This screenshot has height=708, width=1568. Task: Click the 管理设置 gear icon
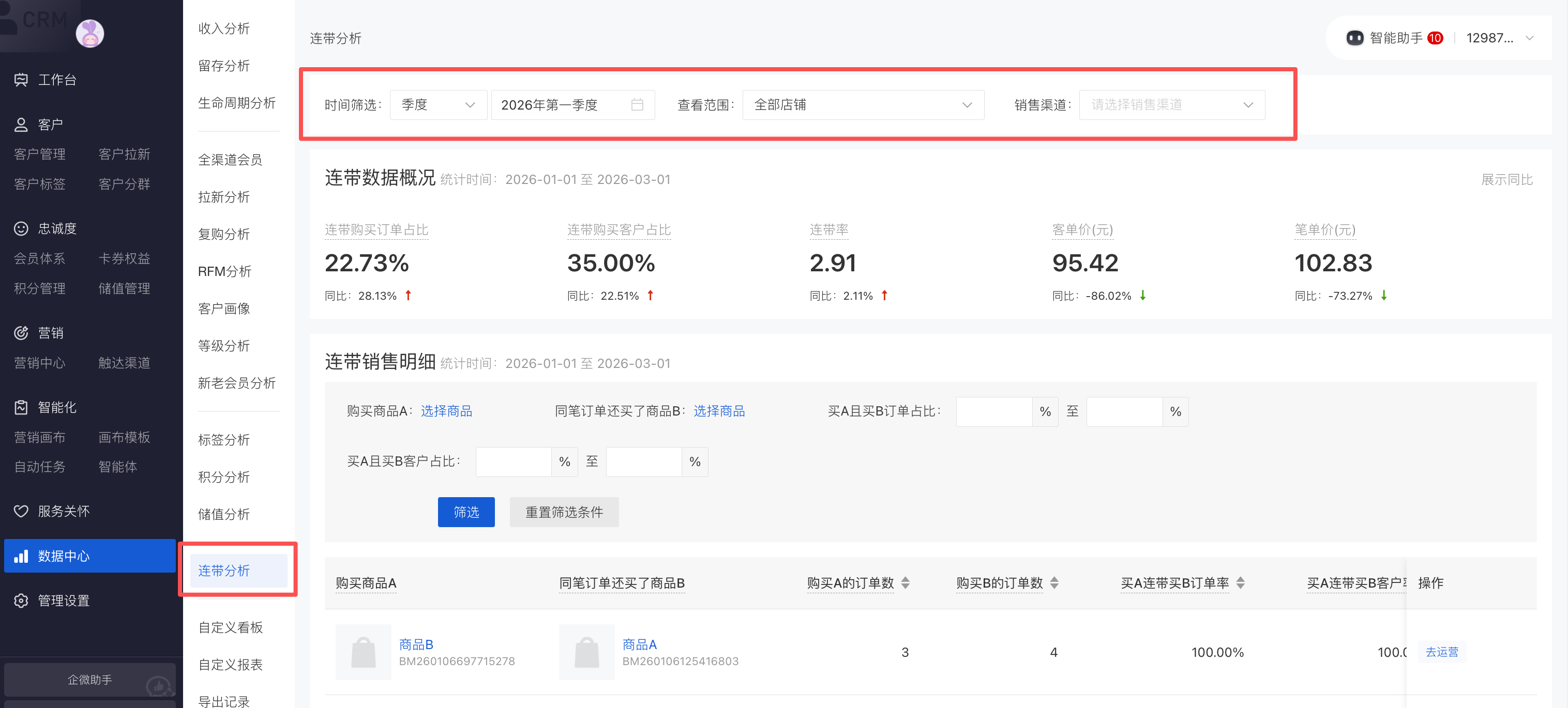coord(21,601)
